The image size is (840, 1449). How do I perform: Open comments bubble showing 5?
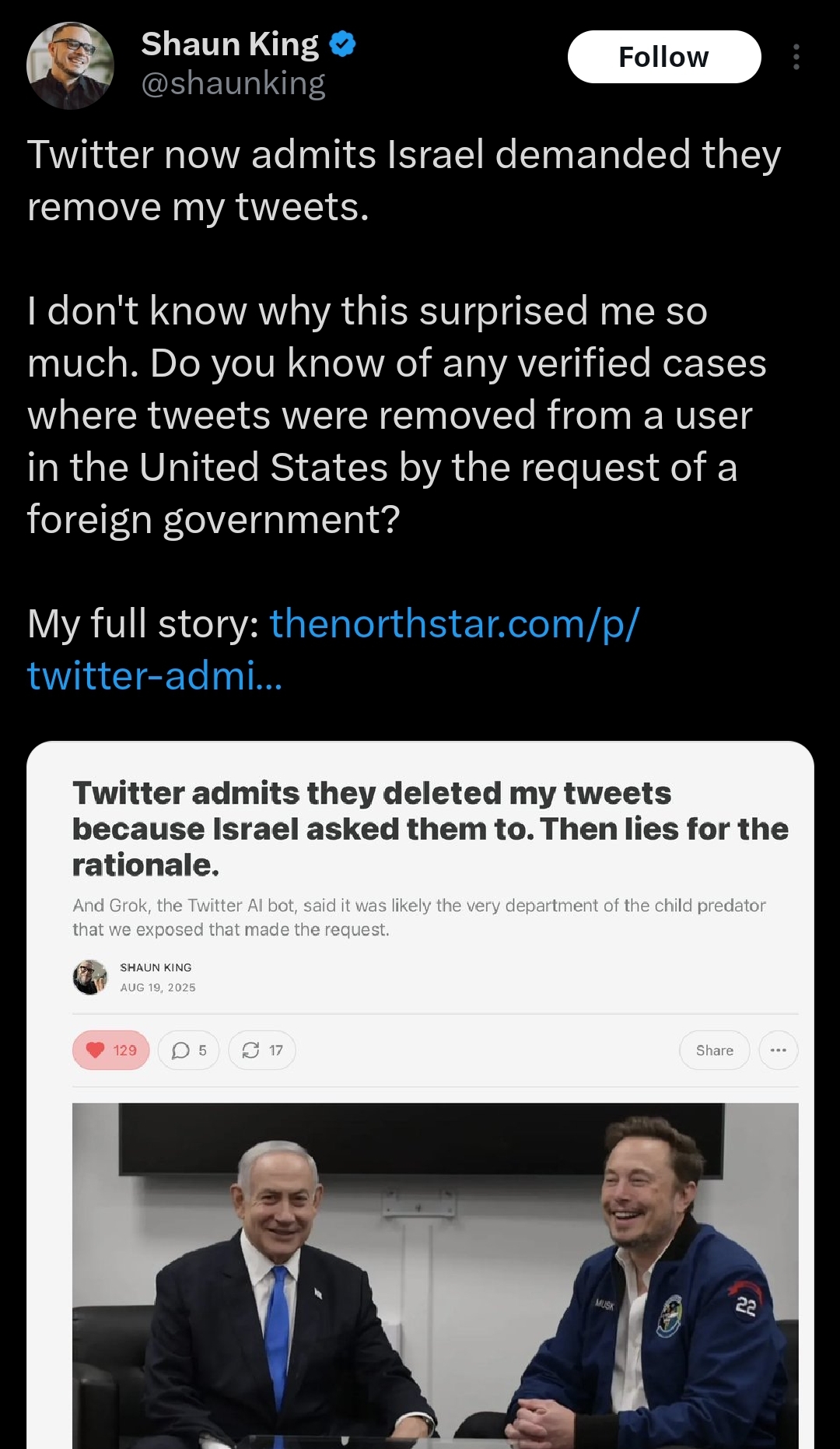[x=188, y=1051]
